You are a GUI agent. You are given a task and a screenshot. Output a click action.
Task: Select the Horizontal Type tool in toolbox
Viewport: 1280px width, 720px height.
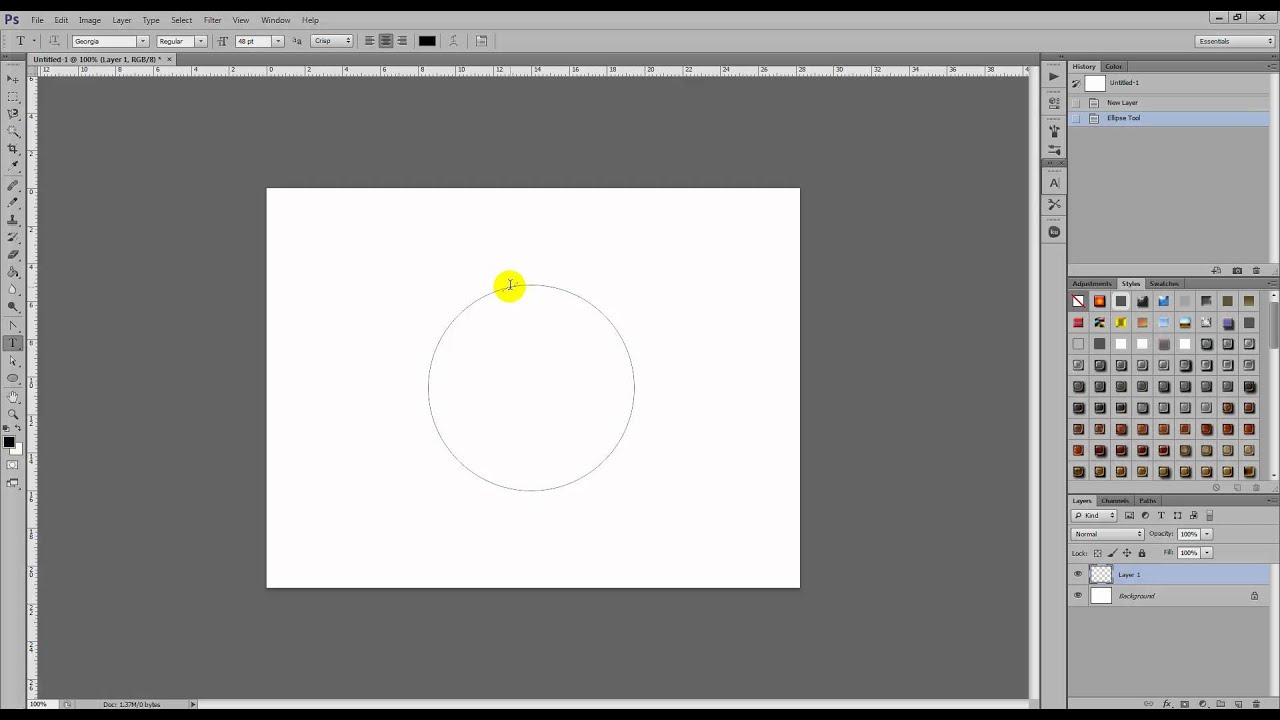13,343
